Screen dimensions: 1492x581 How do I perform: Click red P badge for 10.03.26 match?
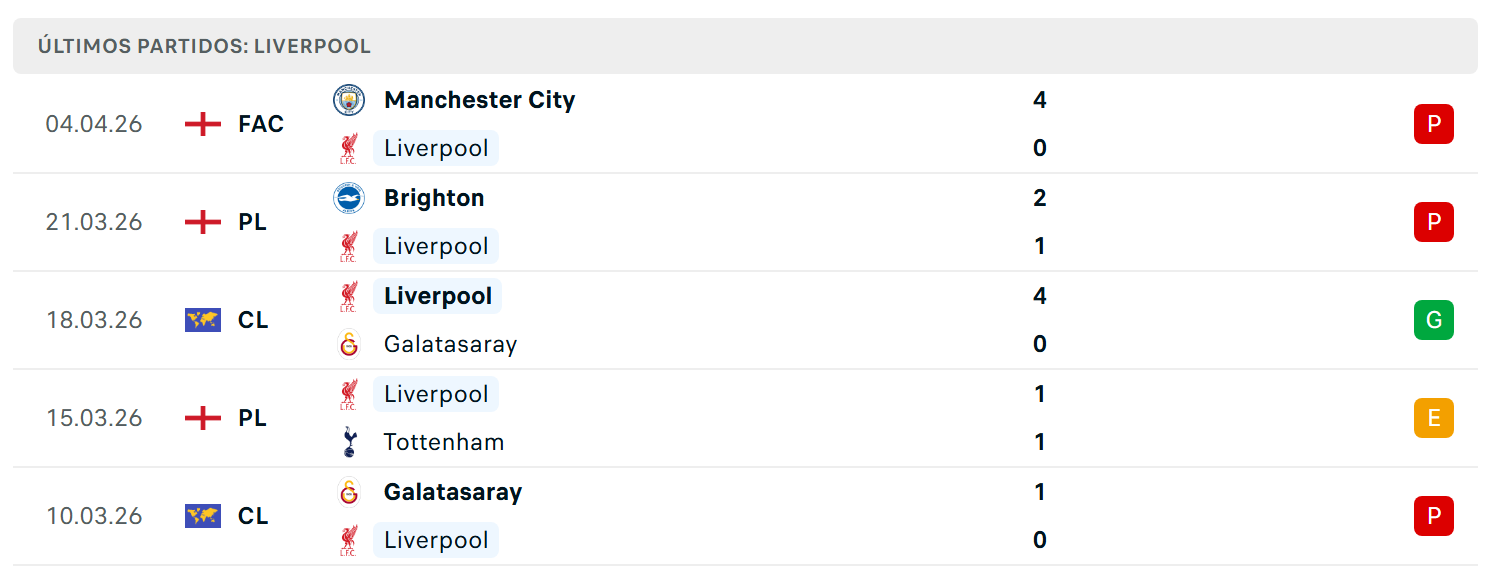coord(1433,516)
